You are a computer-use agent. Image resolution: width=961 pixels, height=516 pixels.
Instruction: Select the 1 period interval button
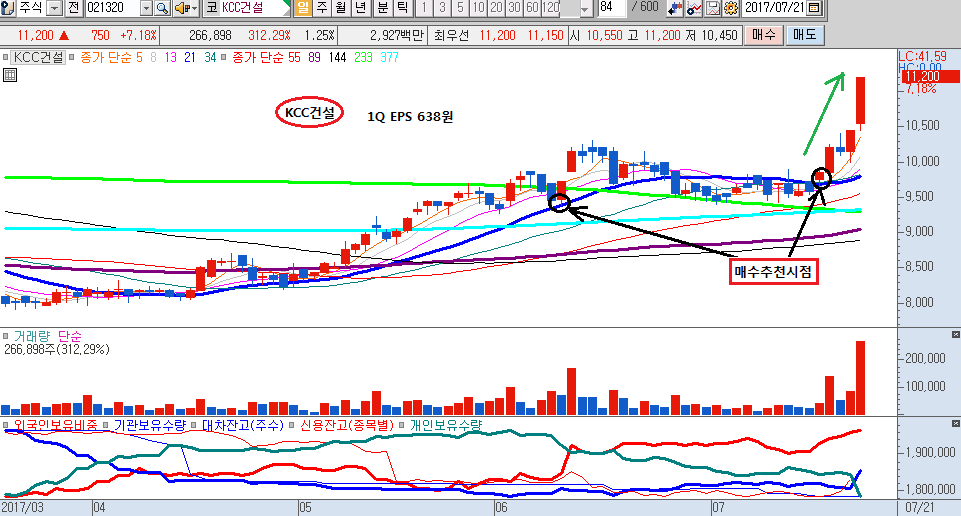424,8
